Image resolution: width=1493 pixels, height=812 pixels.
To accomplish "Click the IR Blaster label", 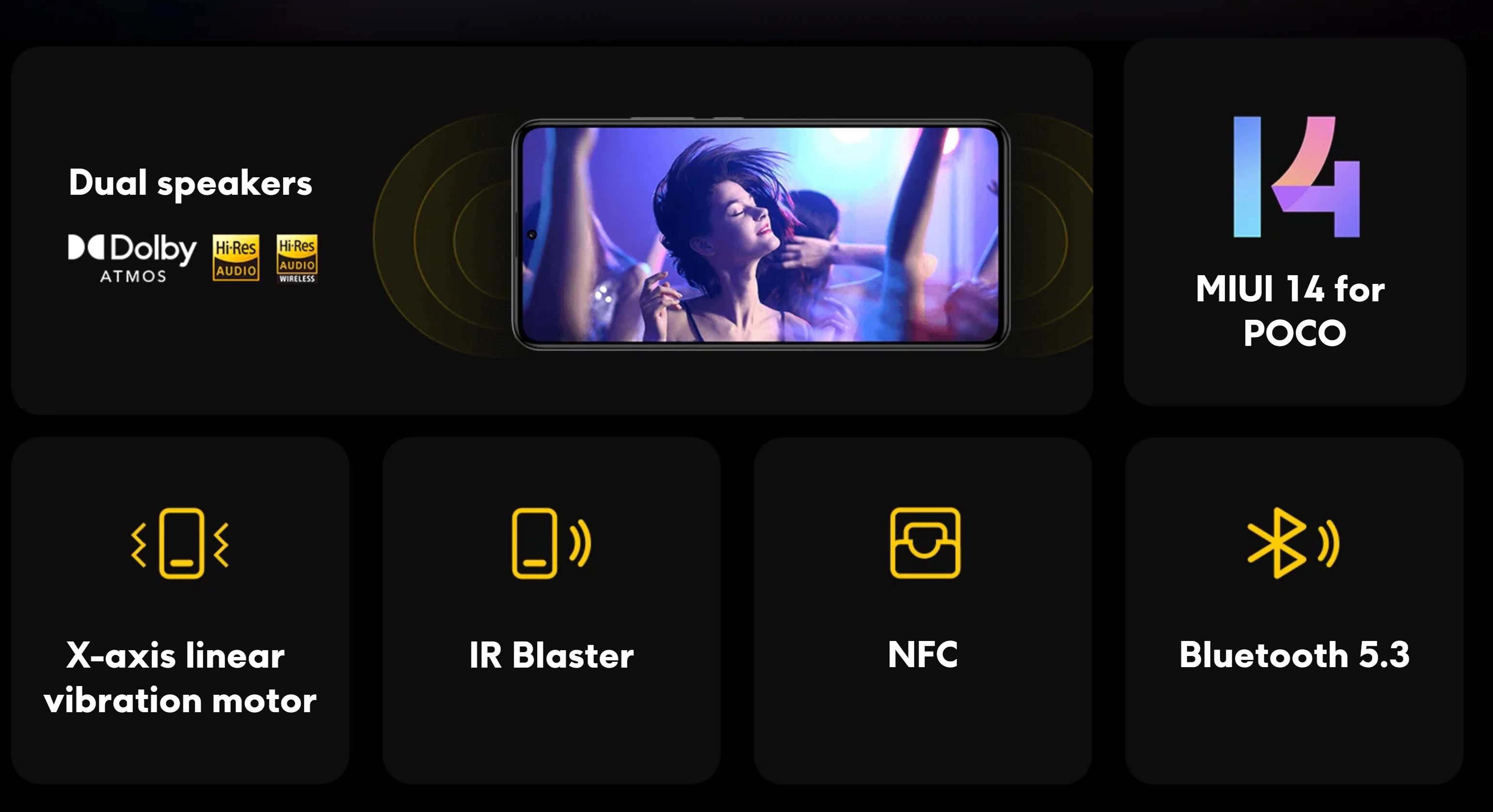I will click(551, 655).
